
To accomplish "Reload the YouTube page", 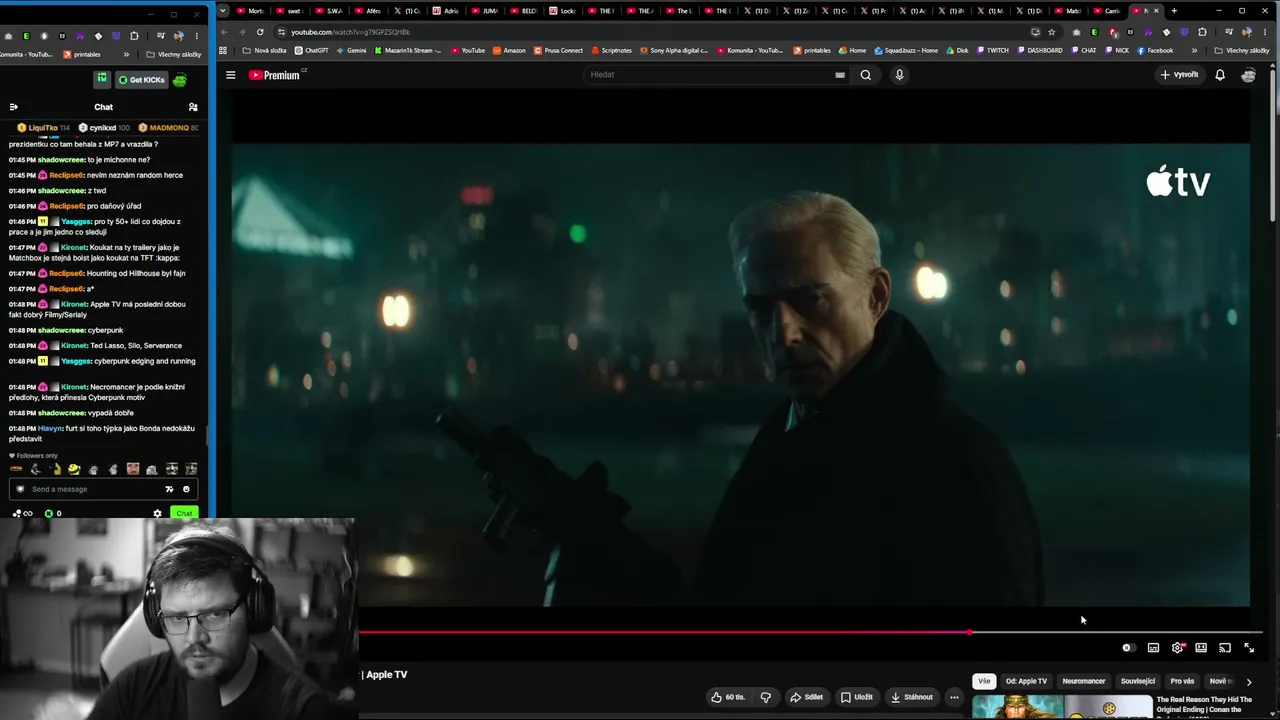I will [x=260, y=32].
